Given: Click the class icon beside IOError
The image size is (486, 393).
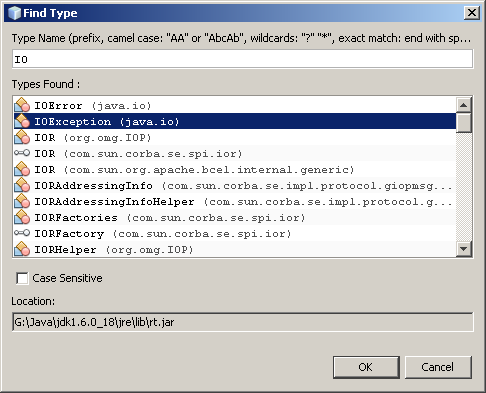Looking at the screenshot, I should pos(22,105).
